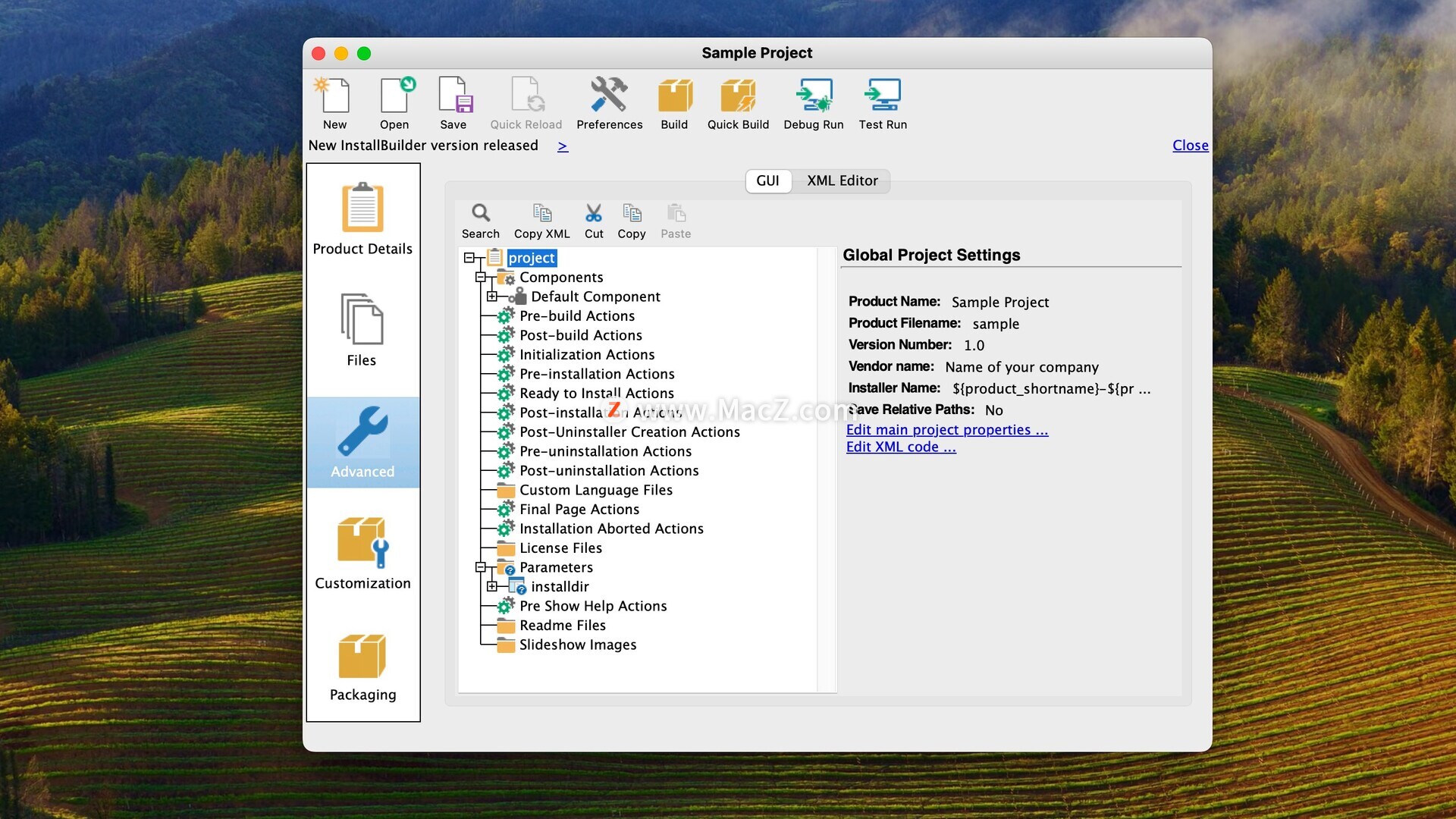This screenshot has width=1456, height=819.
Task: Select Pre-build Actions in the tree
Action: [577, 316]
